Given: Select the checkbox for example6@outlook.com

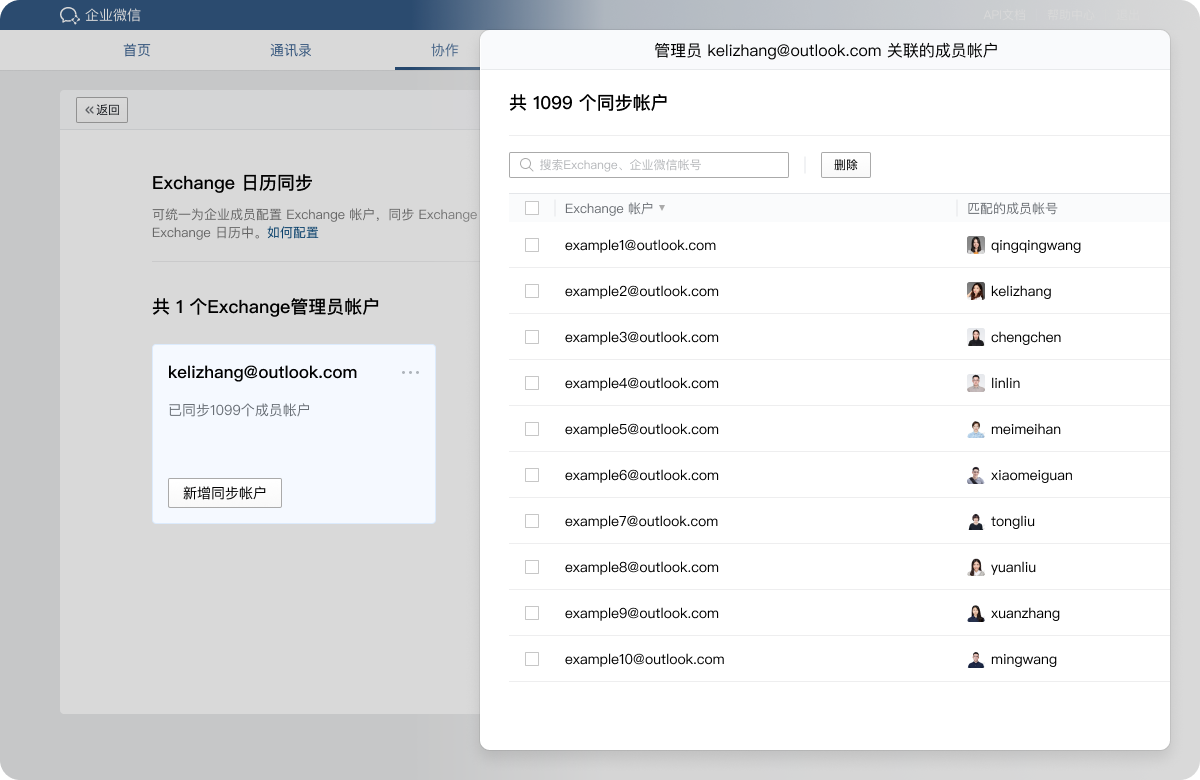Looking at the screenshot, I should point(532,475).
